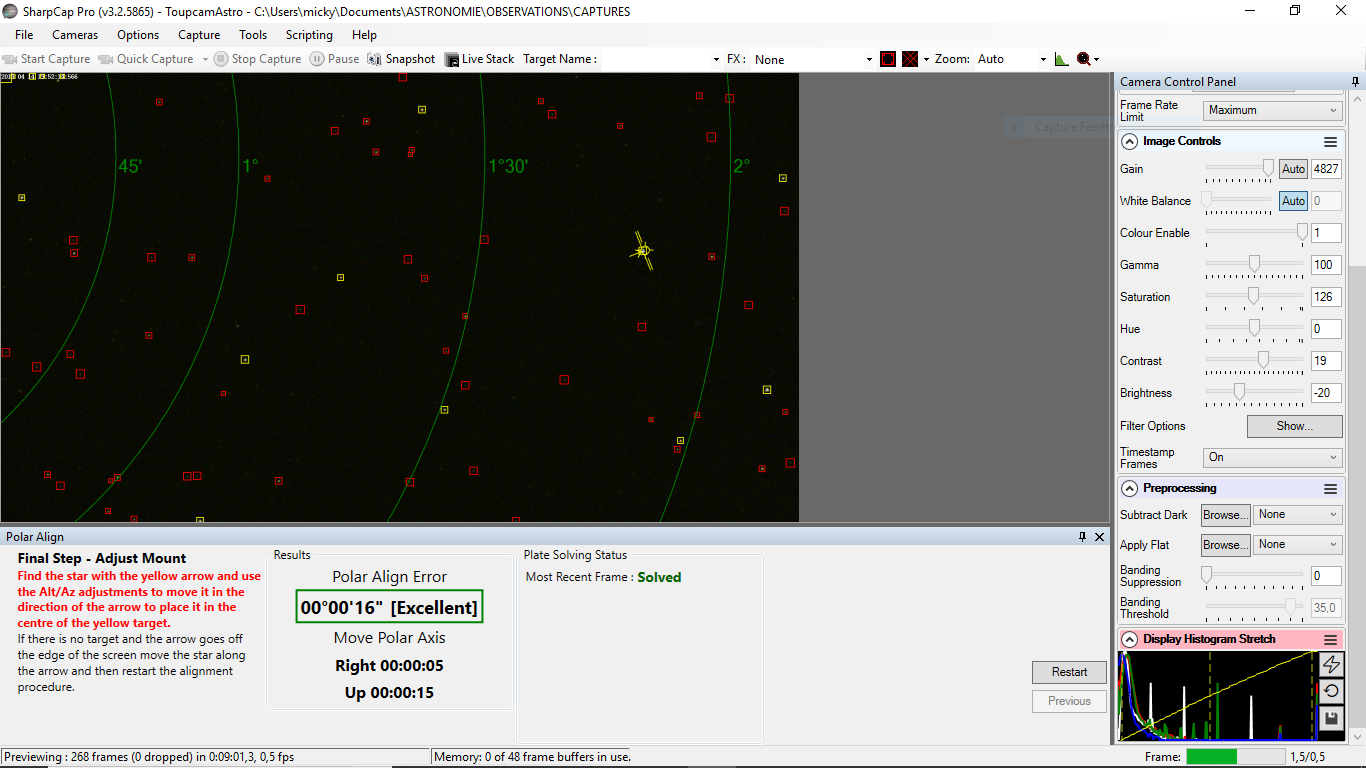Open the Frame Rate Limit dropdown
Viewport: 1366px width, 768px height.
coord(1272,110)
